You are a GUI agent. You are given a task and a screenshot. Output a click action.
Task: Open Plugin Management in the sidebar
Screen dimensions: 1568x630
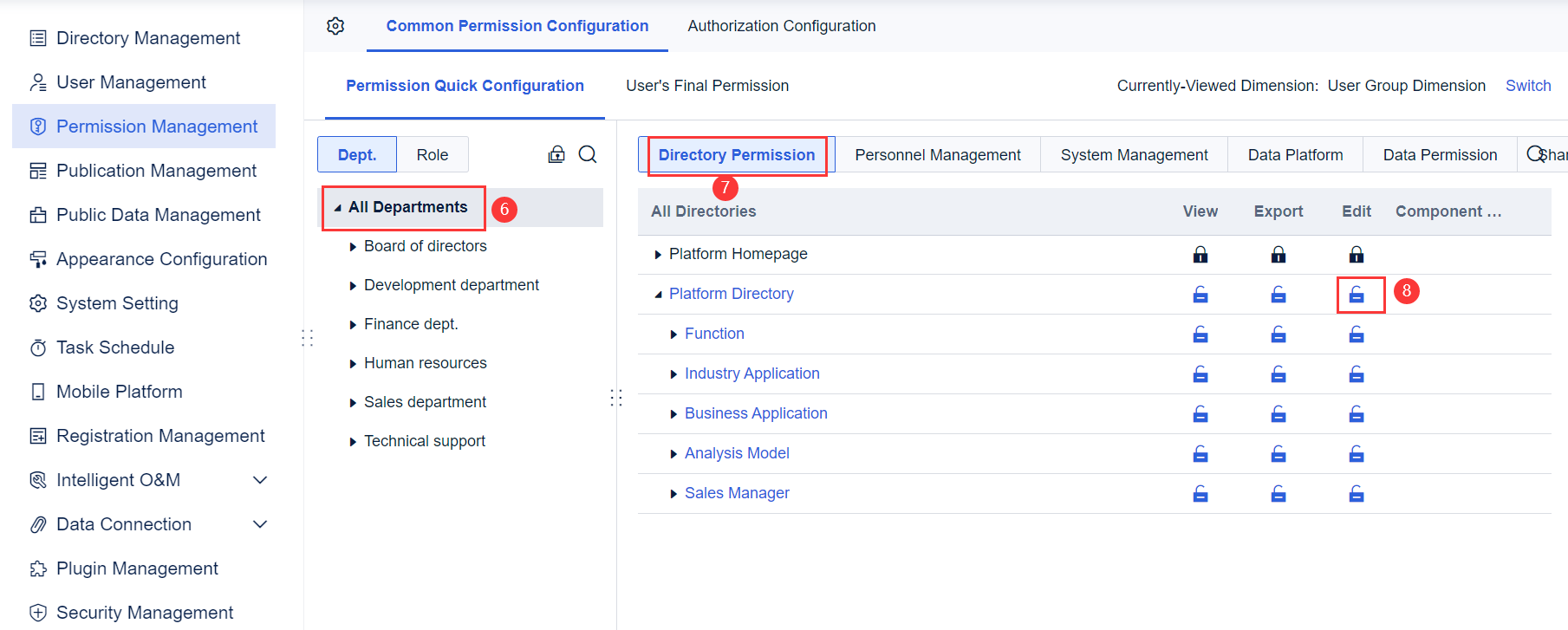(x=137, y=568)
